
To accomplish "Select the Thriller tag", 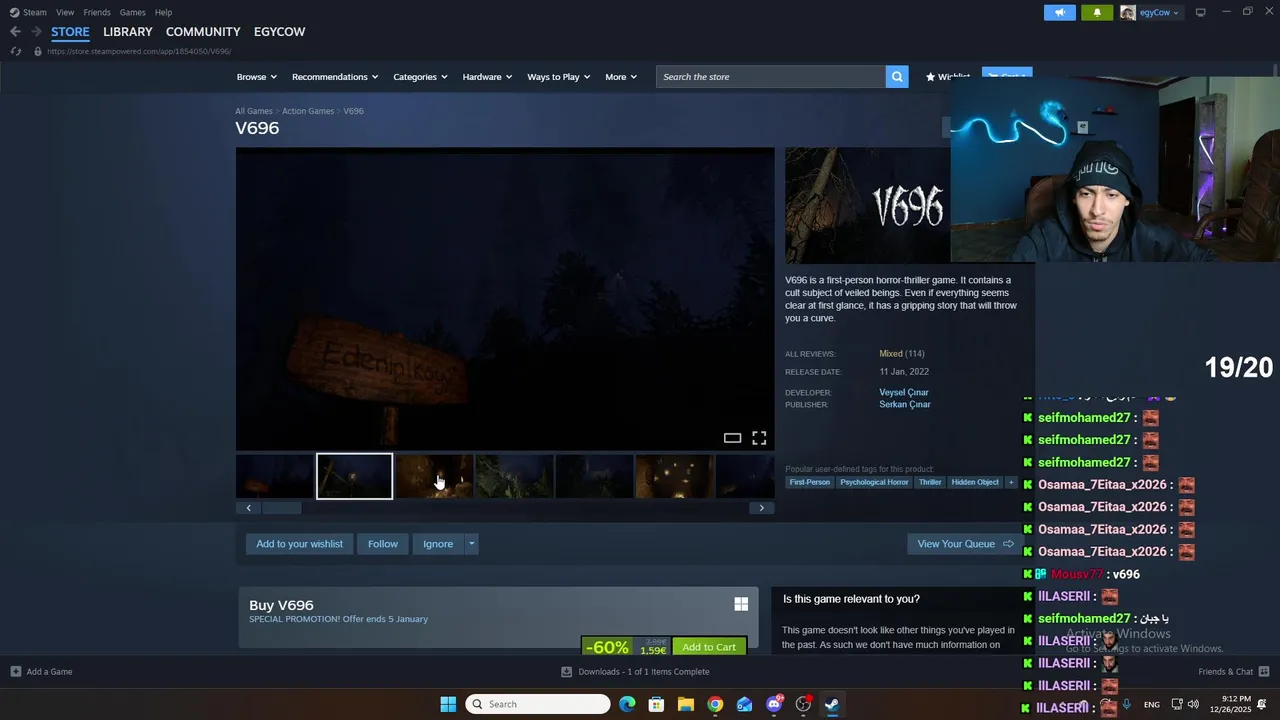I will (x=930, y=482).
